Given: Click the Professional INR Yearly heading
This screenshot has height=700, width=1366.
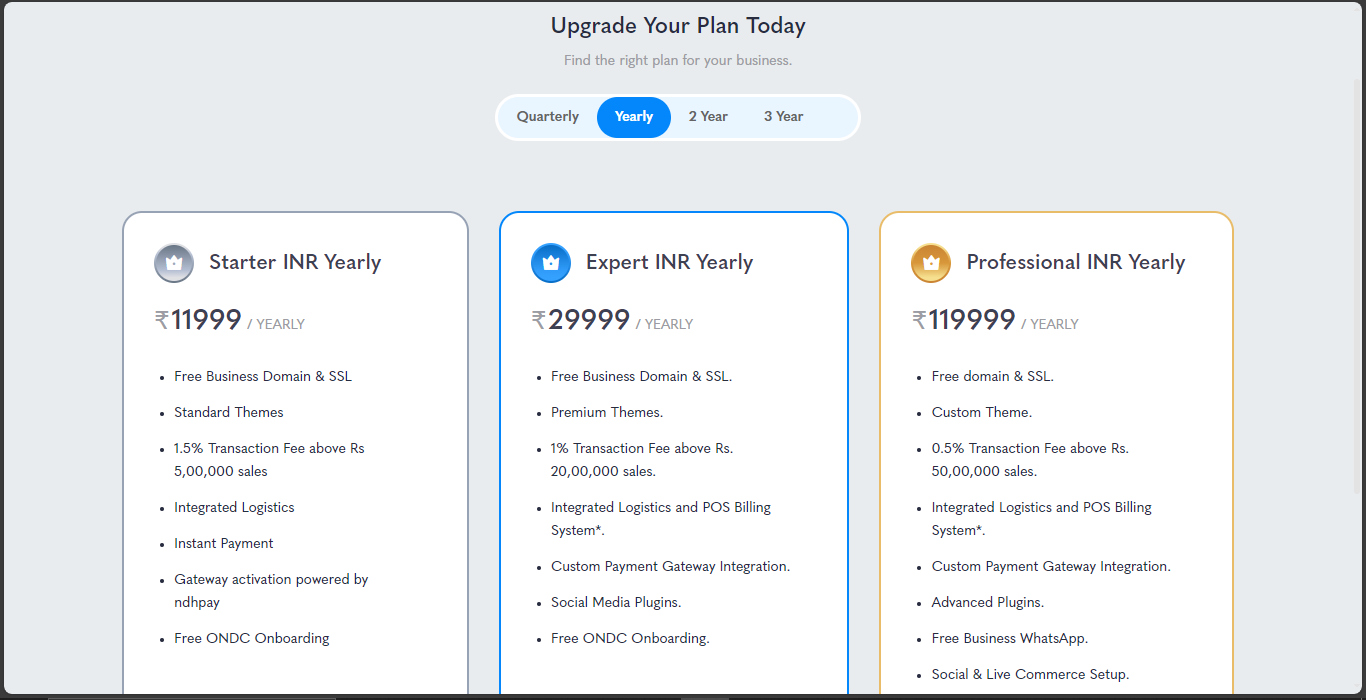Looking at the screenshot, I should coord(1076,263).
